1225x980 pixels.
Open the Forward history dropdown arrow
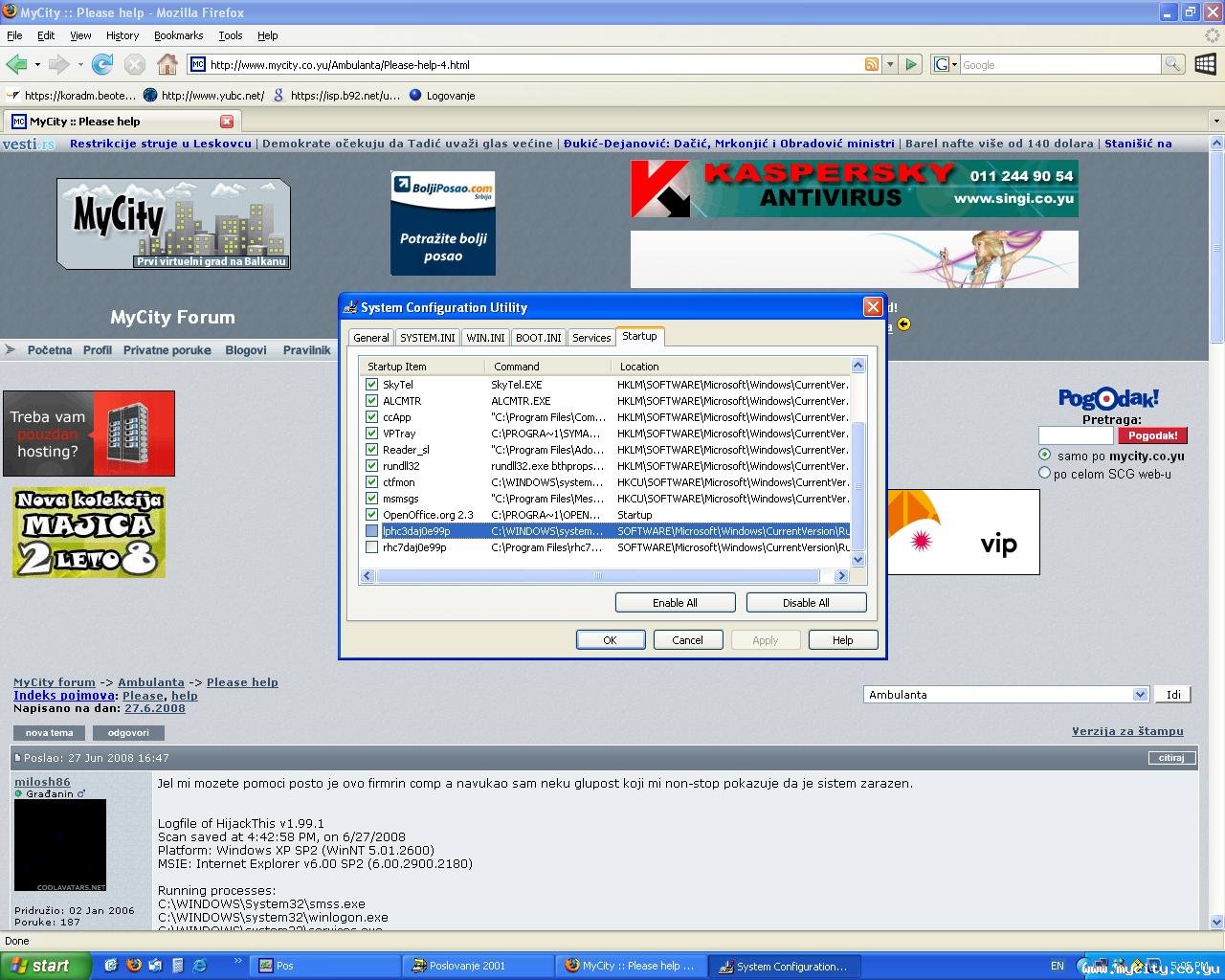click(x=80, y=65)
